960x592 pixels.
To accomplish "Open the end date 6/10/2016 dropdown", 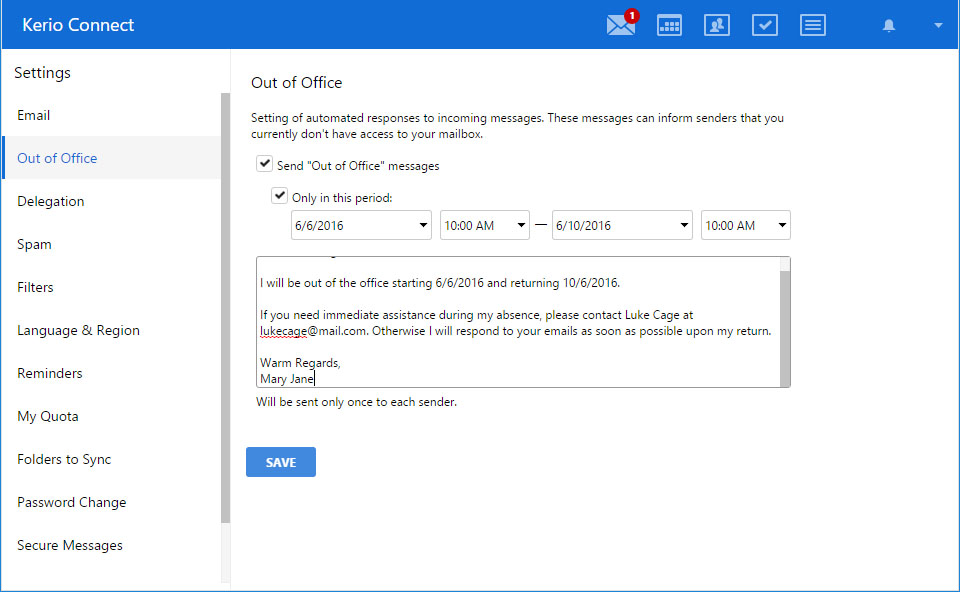I will pos(622,225).
